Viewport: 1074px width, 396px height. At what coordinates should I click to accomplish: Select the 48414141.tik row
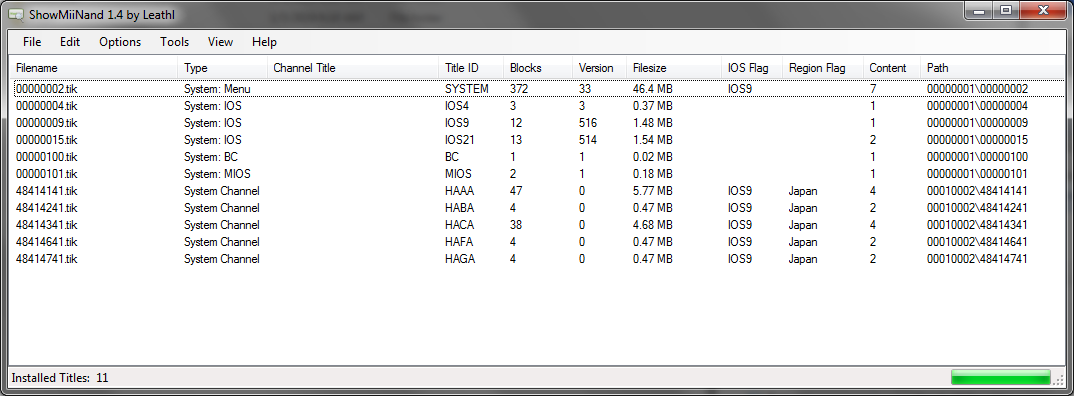coord(538,190)
